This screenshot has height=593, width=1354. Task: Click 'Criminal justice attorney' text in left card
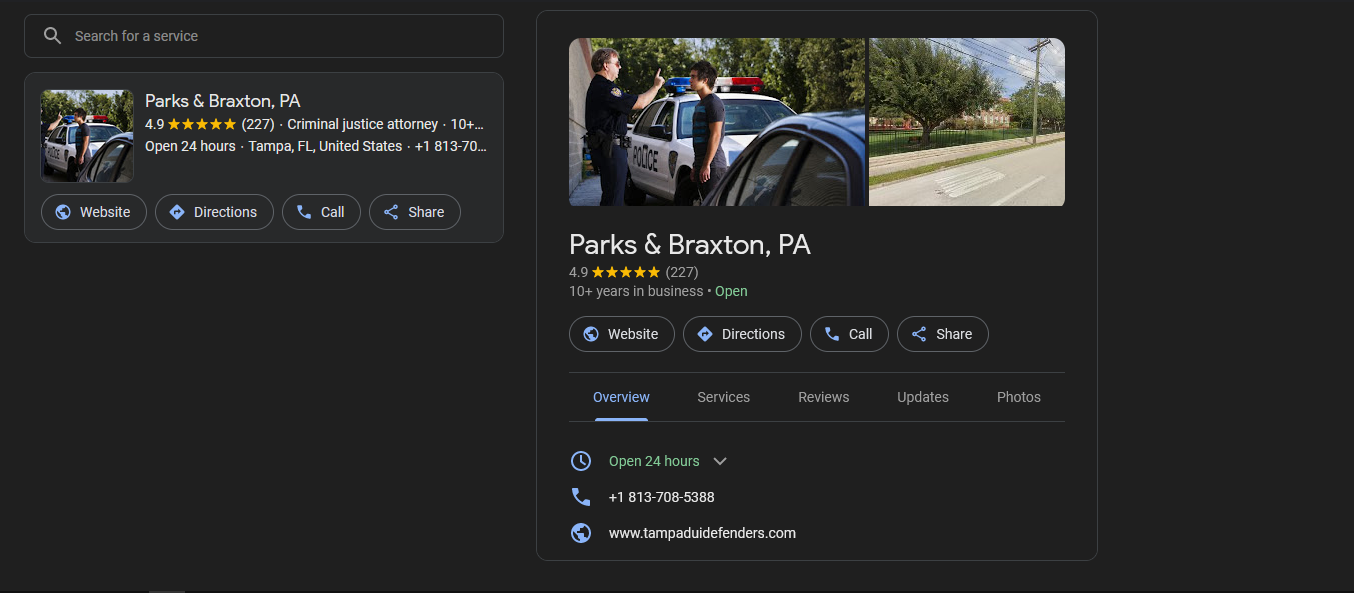tap(362, 125)
